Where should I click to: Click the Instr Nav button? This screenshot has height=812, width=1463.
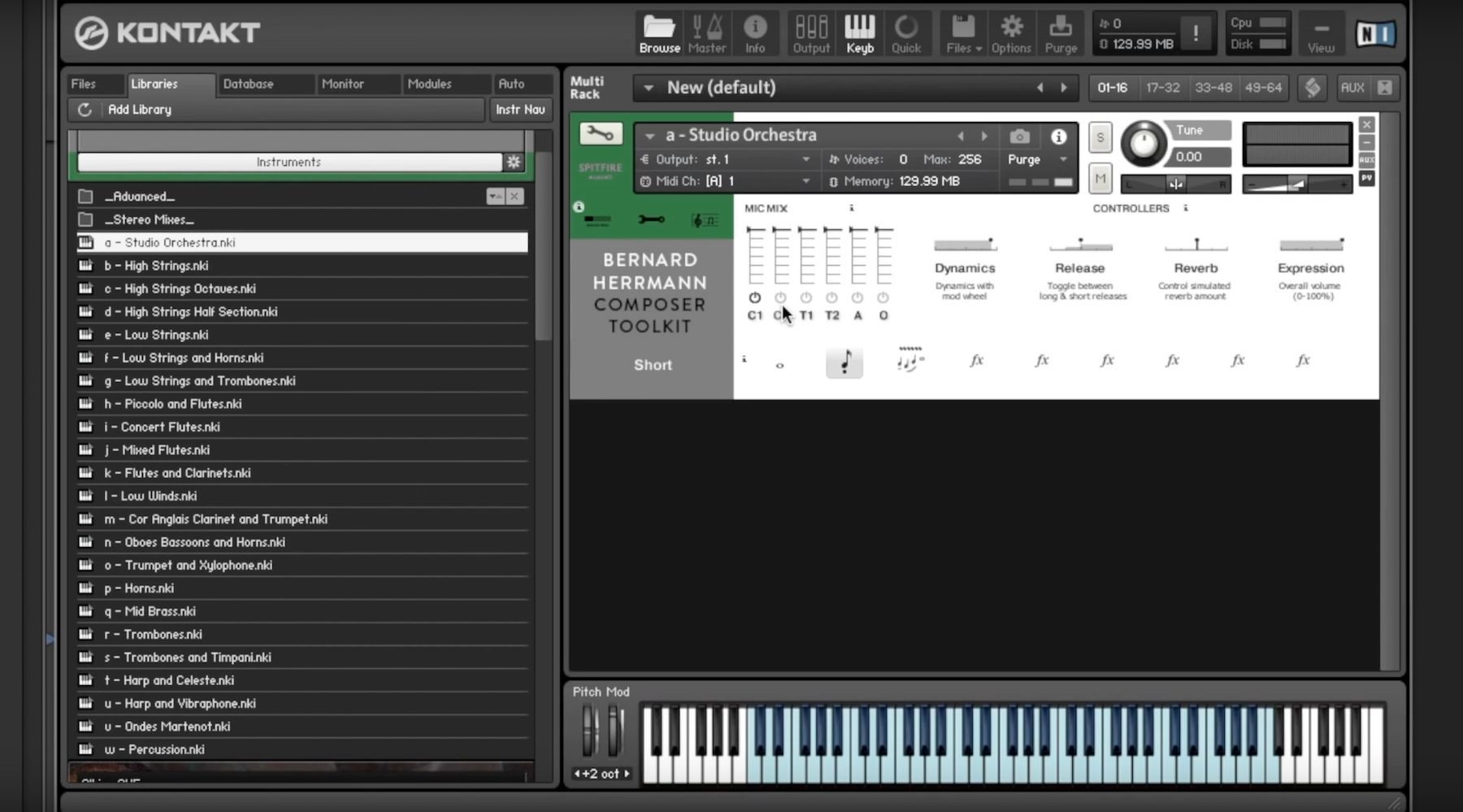coord(520,110)
